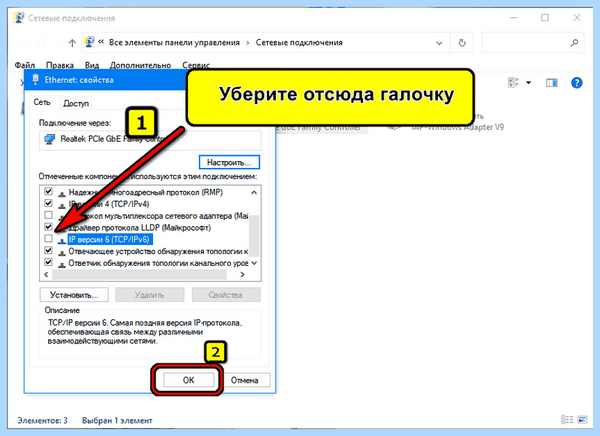
Task: Click the Настроить... button
Action: pos(229,162)
